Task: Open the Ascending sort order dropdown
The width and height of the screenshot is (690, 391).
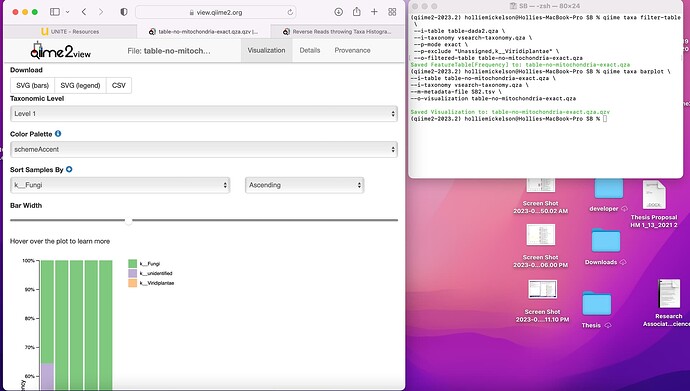Action: (x=304, y=185)
